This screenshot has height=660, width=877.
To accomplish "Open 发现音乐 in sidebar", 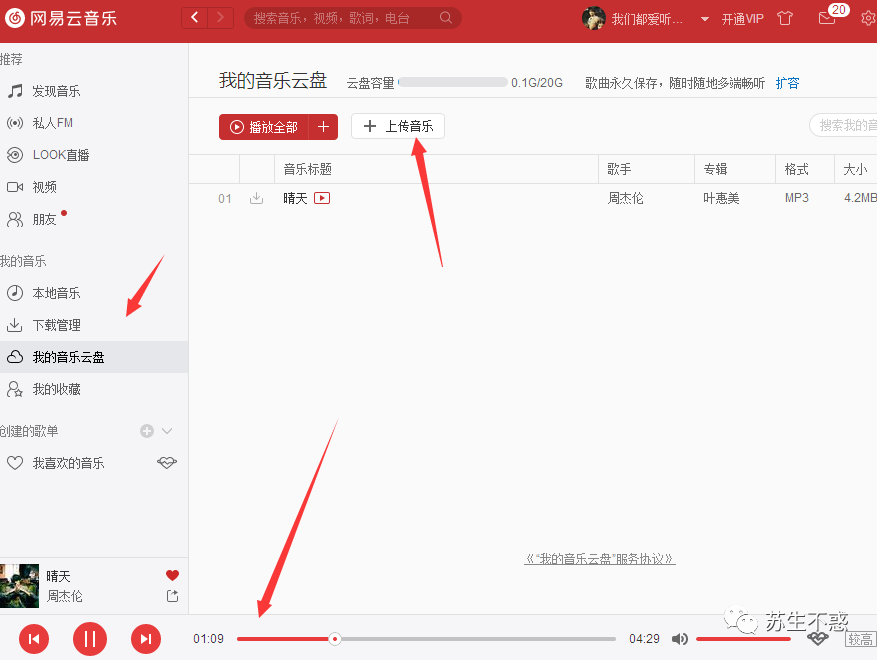I will point(56,91).
